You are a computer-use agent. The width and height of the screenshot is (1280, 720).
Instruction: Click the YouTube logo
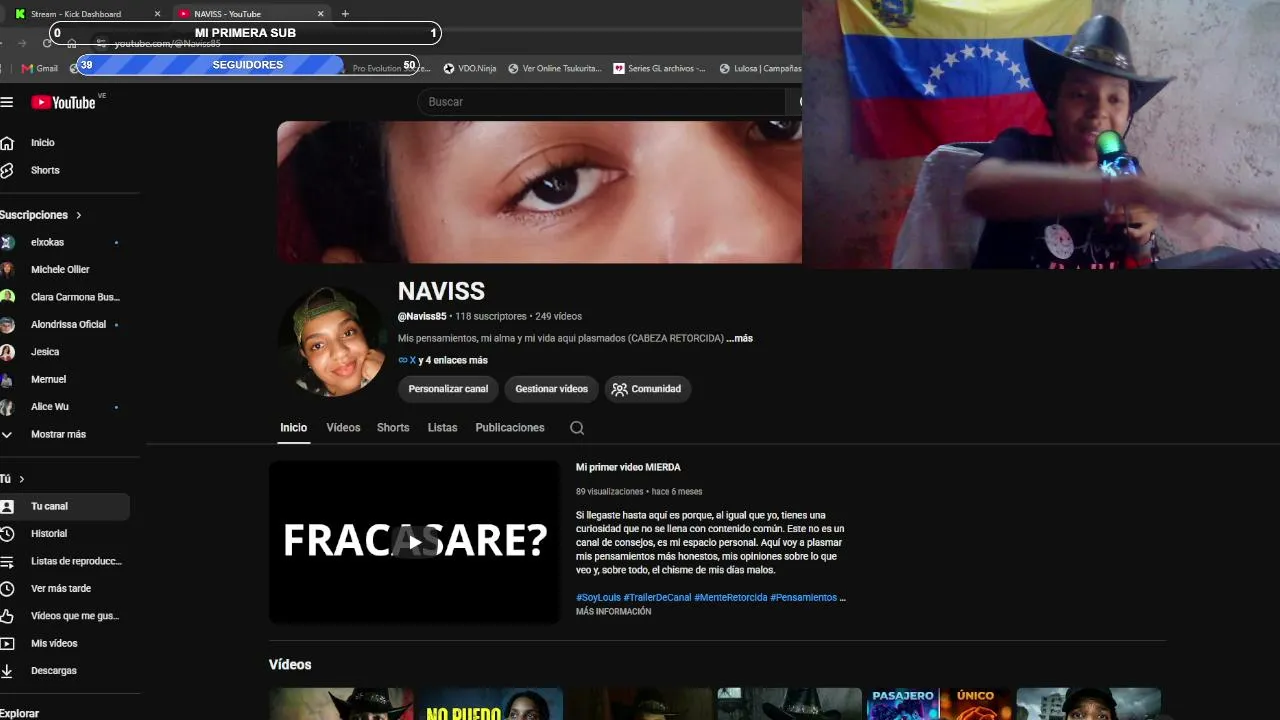[x=63, y=102]
